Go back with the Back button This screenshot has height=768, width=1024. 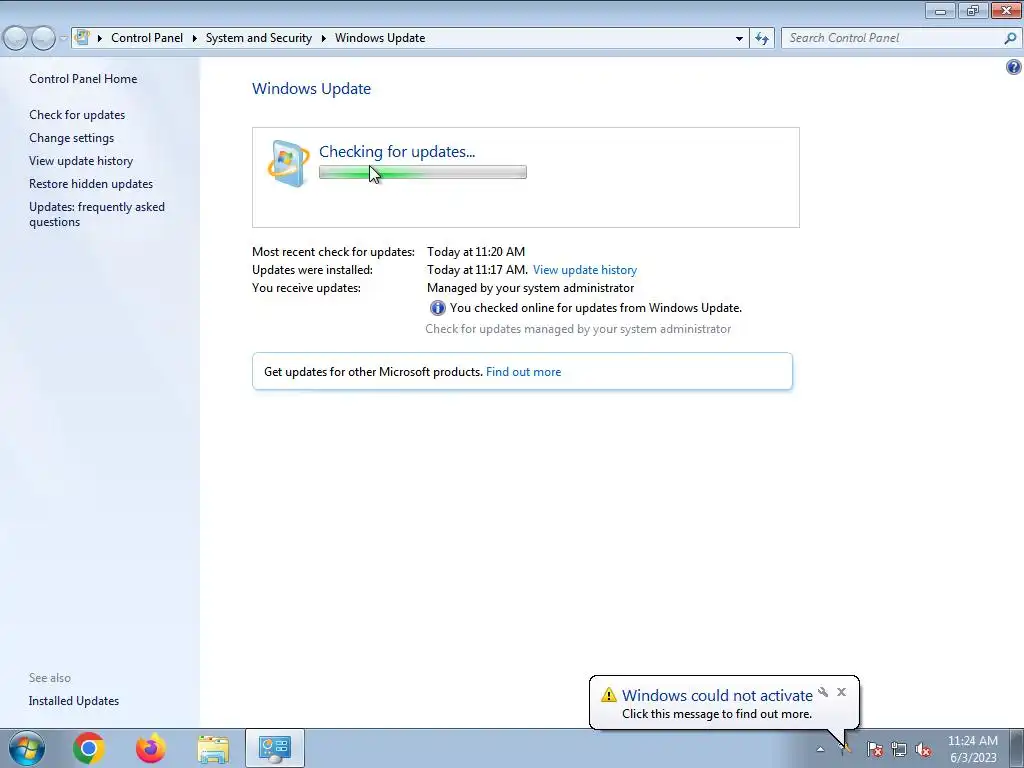(x=15, y=38)
